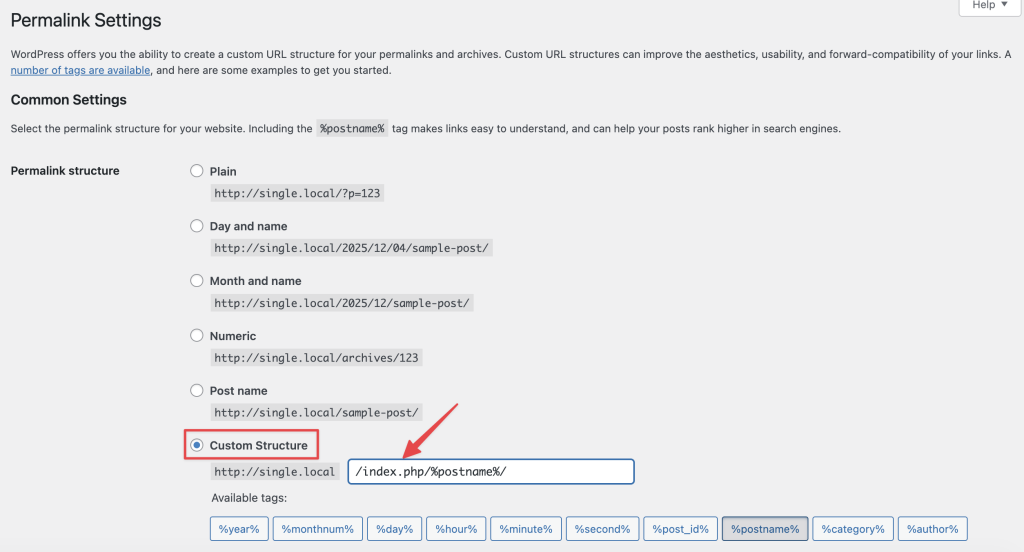Screen dimensions: 1024x552
Task: Click the Custom Structure label text
Action: coord(258,446)
